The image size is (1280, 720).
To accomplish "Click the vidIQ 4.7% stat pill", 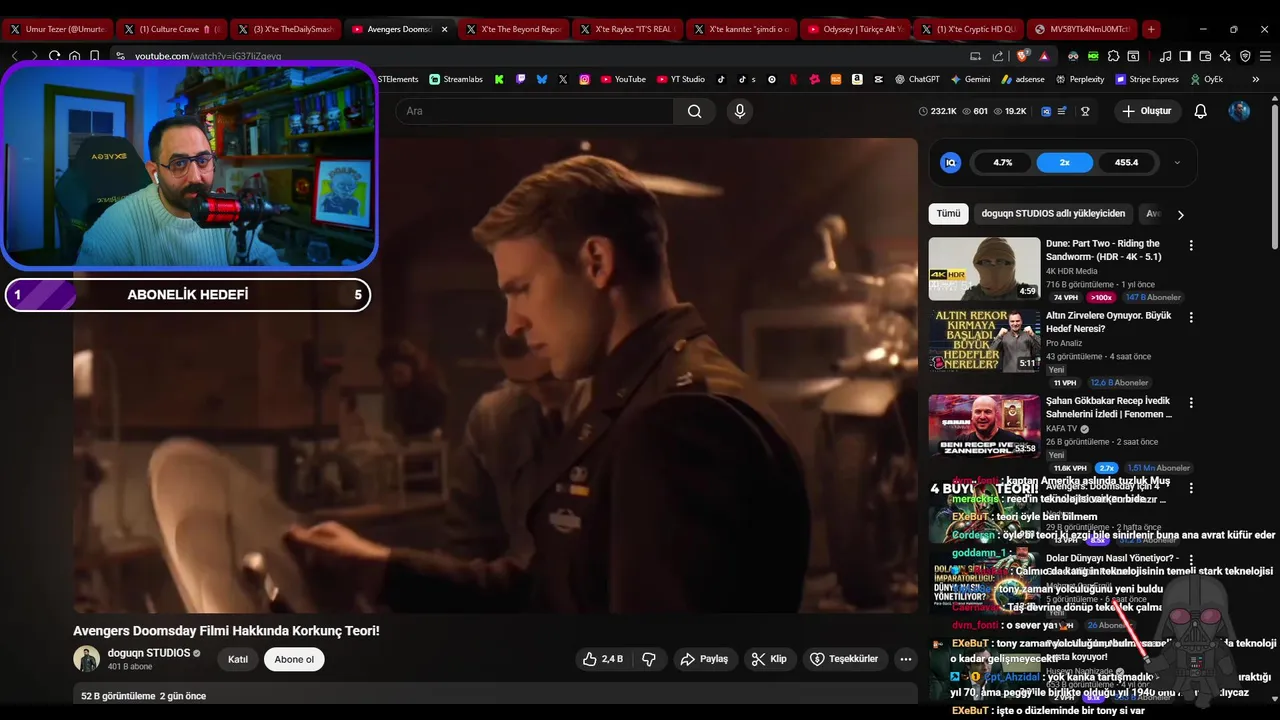I will point(1002,162).
